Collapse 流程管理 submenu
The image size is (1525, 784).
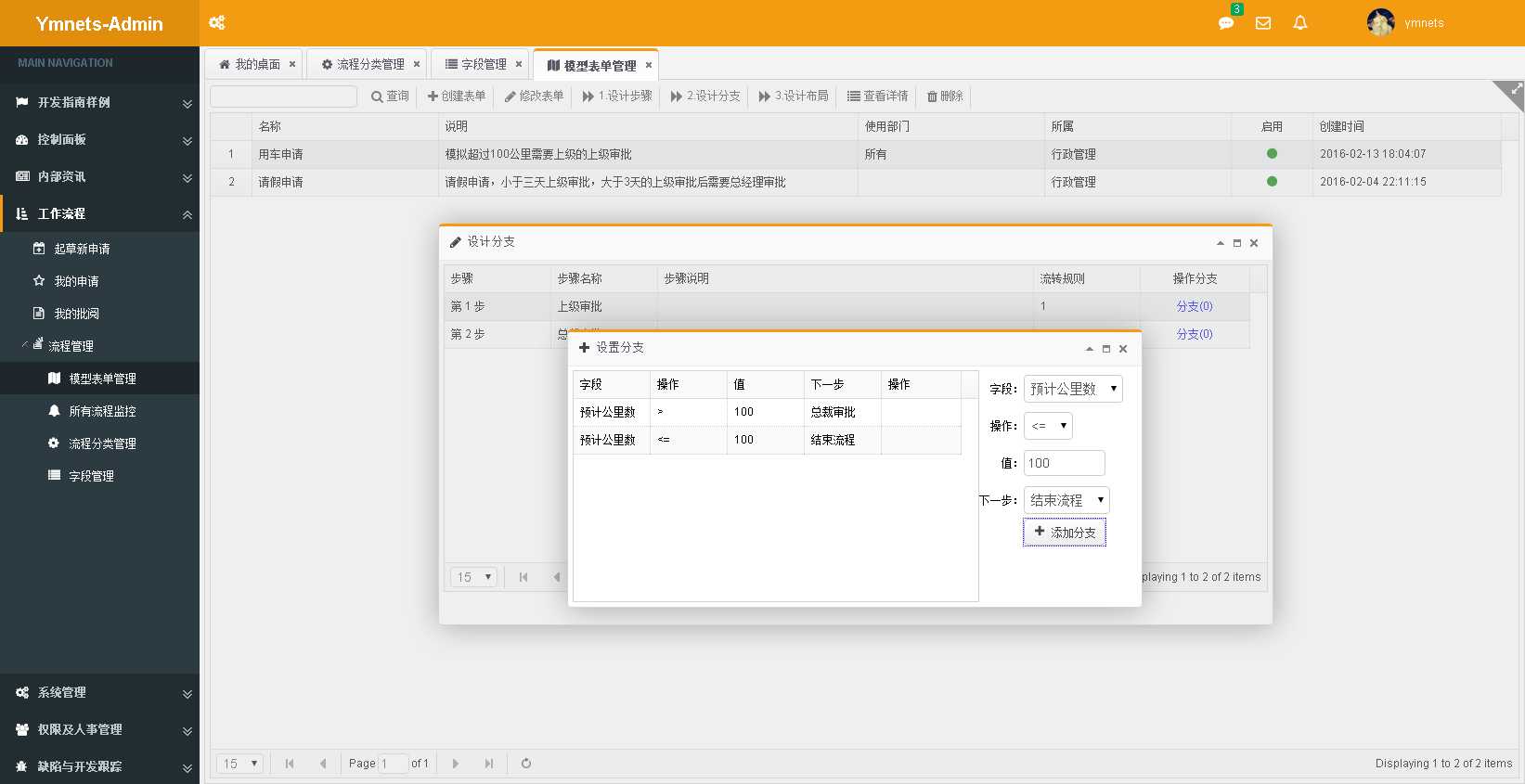[x=99, y=346]
